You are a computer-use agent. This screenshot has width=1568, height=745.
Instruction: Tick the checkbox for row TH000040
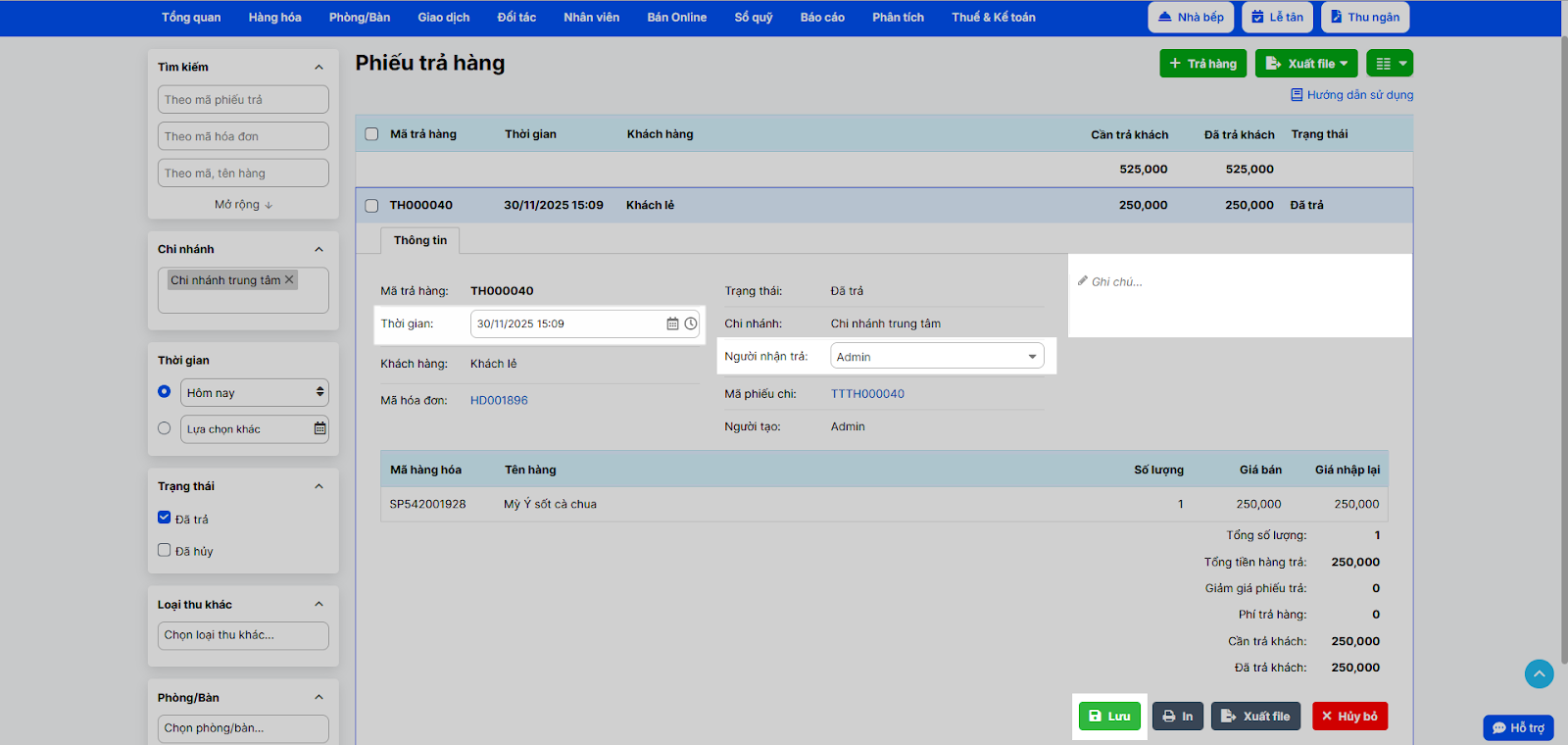point(371,206)
